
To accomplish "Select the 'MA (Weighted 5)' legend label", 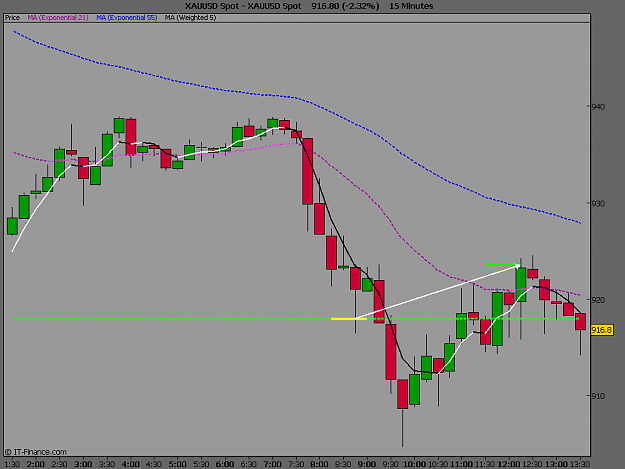I will click(x=191, y=18).
